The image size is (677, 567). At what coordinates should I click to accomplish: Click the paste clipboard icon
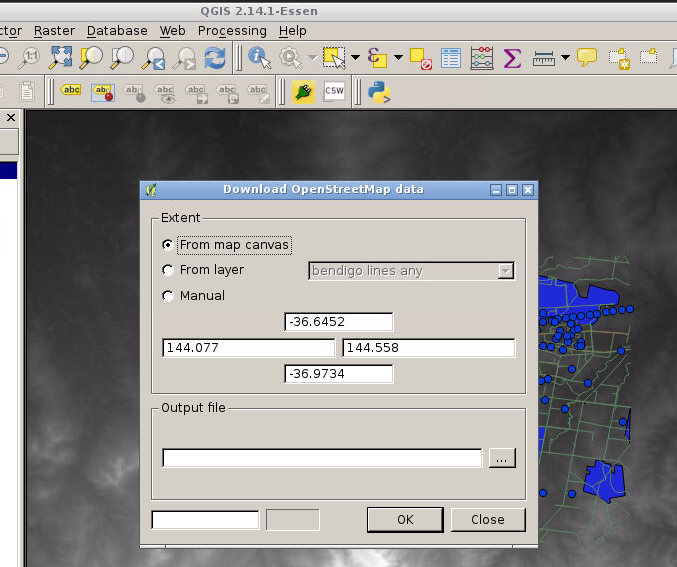point(27,91)
